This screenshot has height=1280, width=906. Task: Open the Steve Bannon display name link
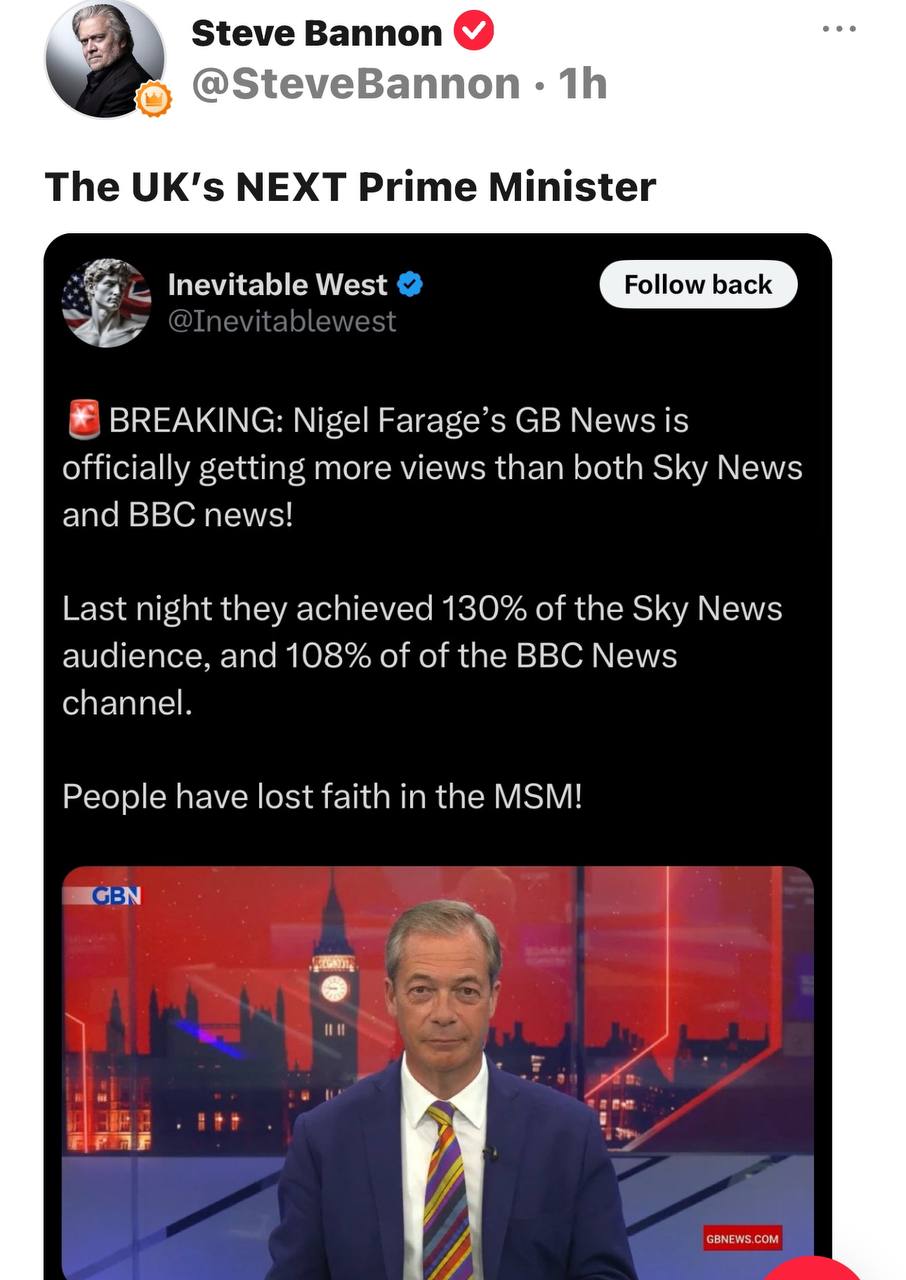pyautogui.click(x=316, y=33)
